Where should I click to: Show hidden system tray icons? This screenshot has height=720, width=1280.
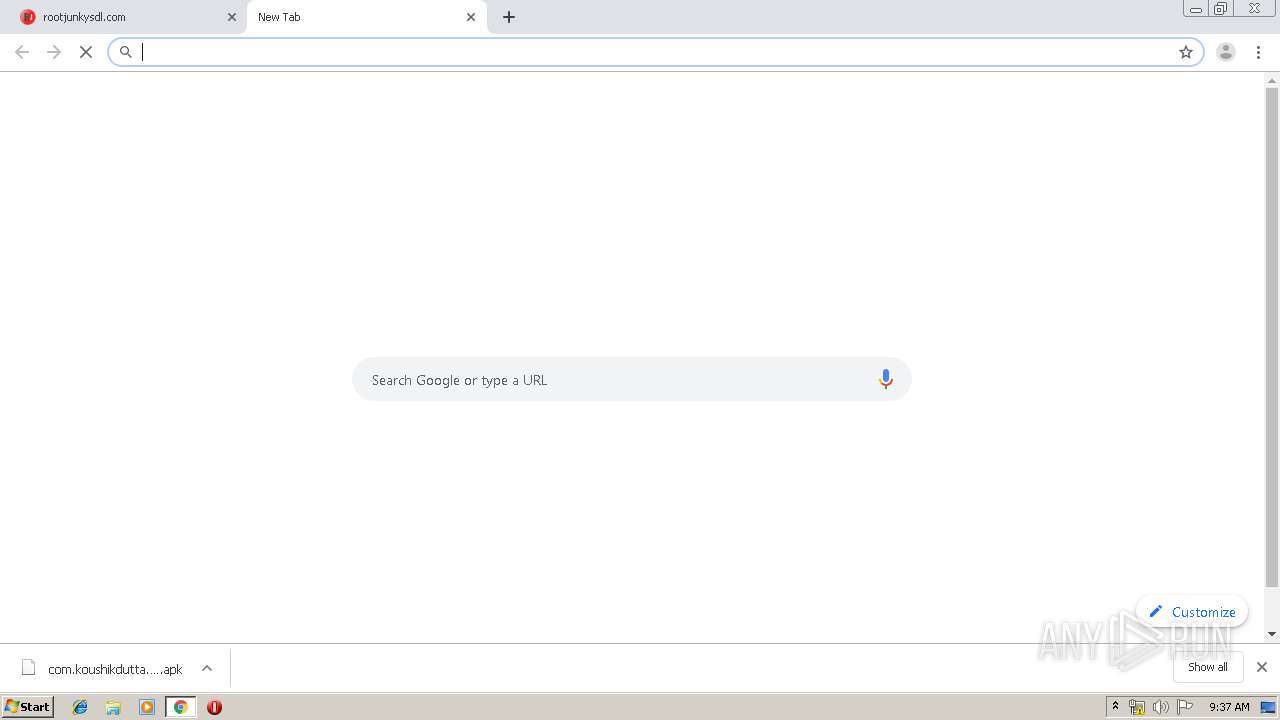point(1115,707)
